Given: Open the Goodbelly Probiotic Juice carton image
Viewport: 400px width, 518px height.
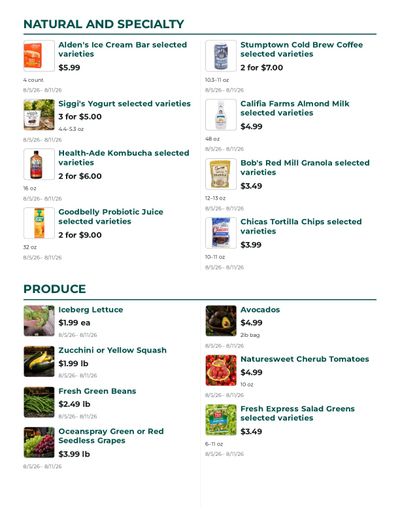Looking at the screenshot, I should (39, 223).
